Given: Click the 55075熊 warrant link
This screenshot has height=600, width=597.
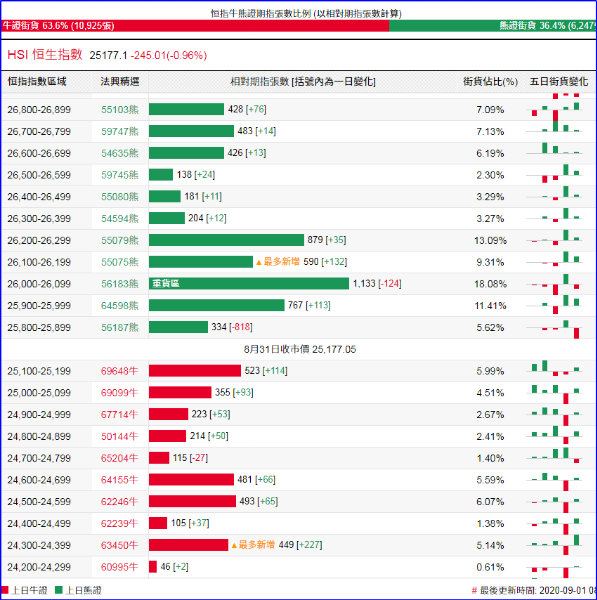Looking at the screenshot, I should (120, 262).
